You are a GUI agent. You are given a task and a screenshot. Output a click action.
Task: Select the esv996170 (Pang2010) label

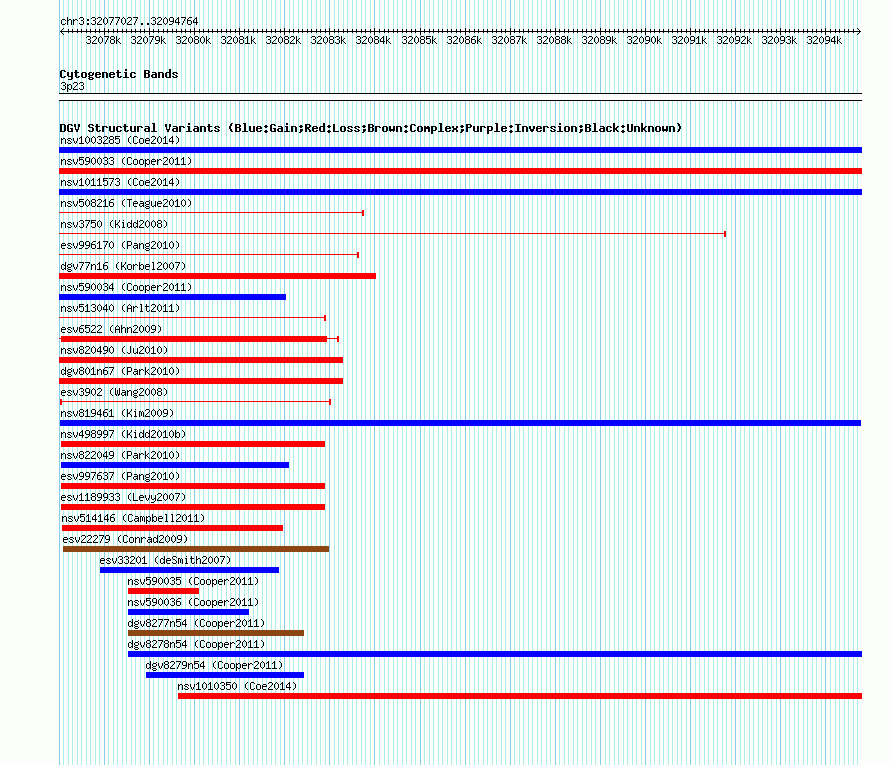[x=120, y=245]
